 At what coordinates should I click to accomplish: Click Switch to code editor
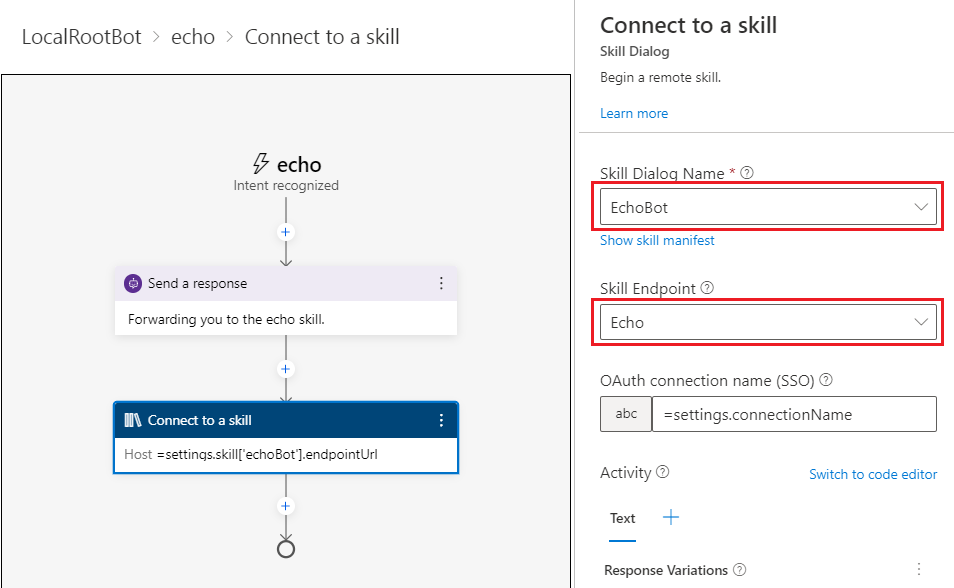(x=873, y=474)
